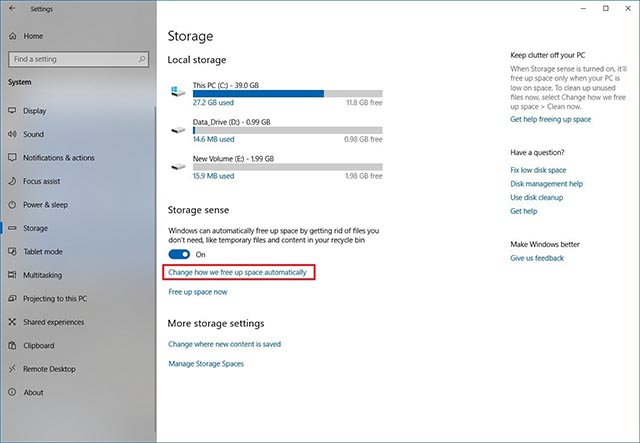Click the Remote Desktop icon
This screenshot has width=640, height=443.
pos(12,369)
